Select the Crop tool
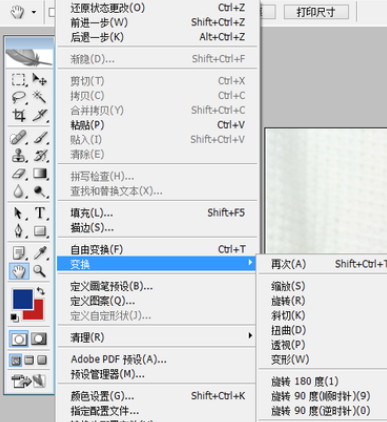Viewport: 387px width, 422px height. 18,115
